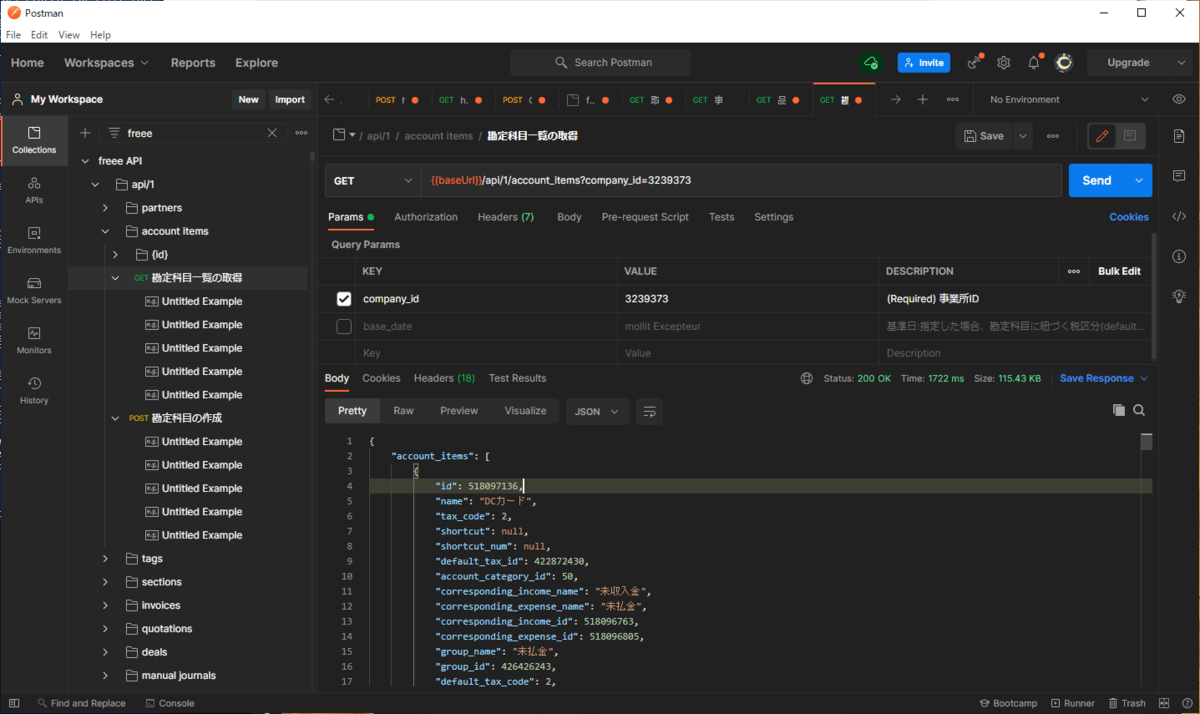Copy response body with copy icon
Viewport: 1200px width, 714px height.
[1118, 410]
